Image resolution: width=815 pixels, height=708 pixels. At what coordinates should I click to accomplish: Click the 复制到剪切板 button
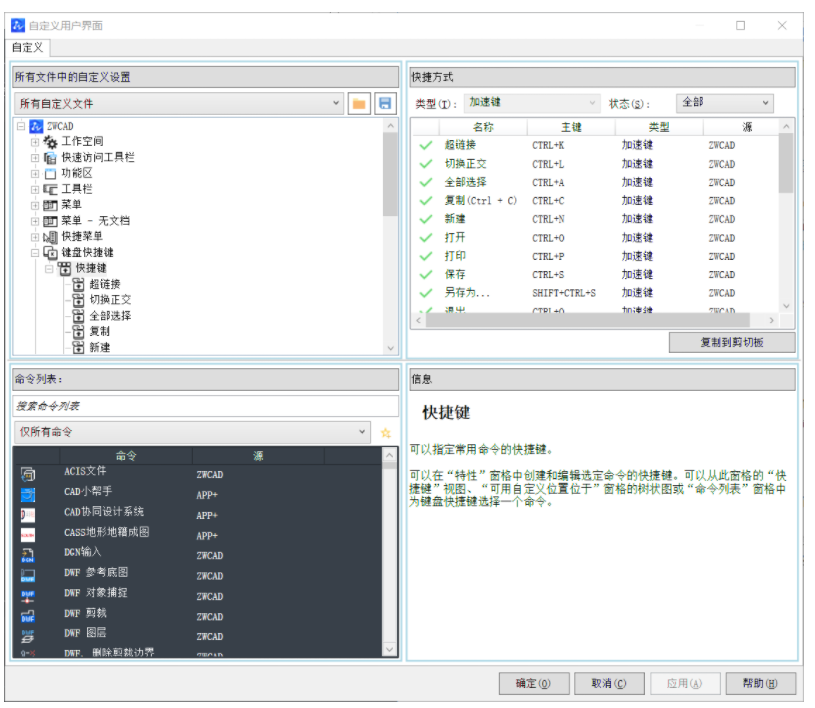[732, 343]
